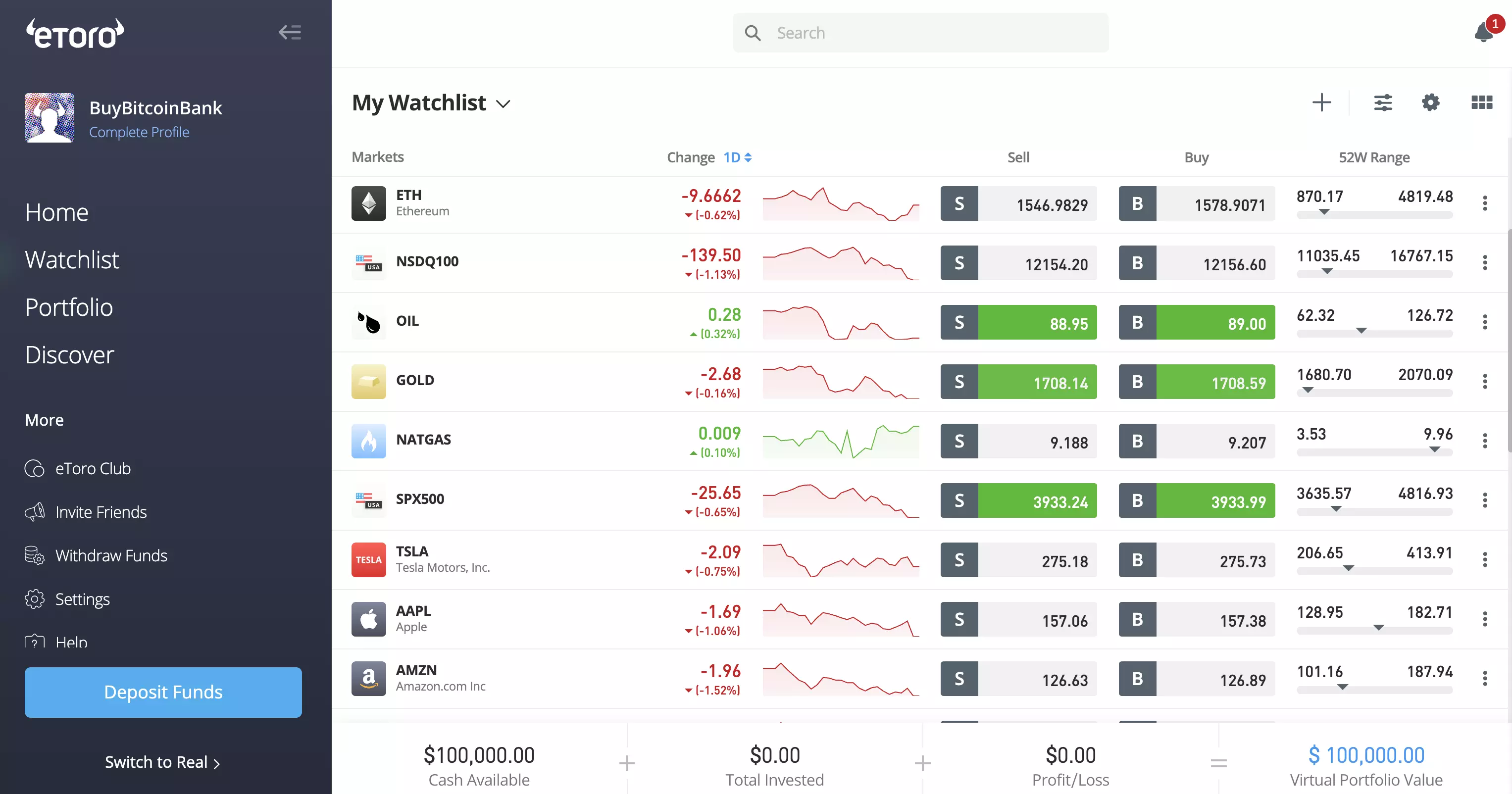Image resolution: width=1512 pixels, height=794 pixels.
Task: Click the OIL 52W range bar
Action: [x=1375, y=333]
